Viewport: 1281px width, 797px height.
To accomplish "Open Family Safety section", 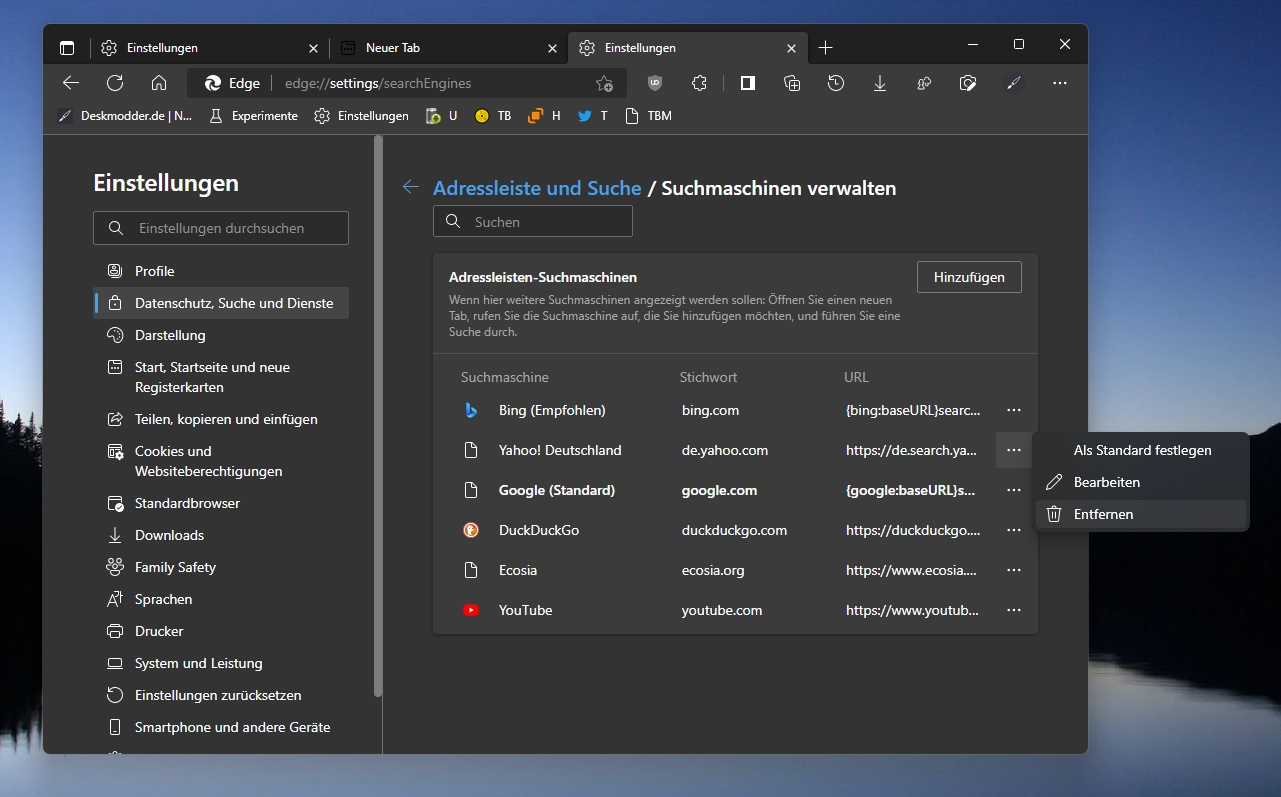I will pos(221,567).
